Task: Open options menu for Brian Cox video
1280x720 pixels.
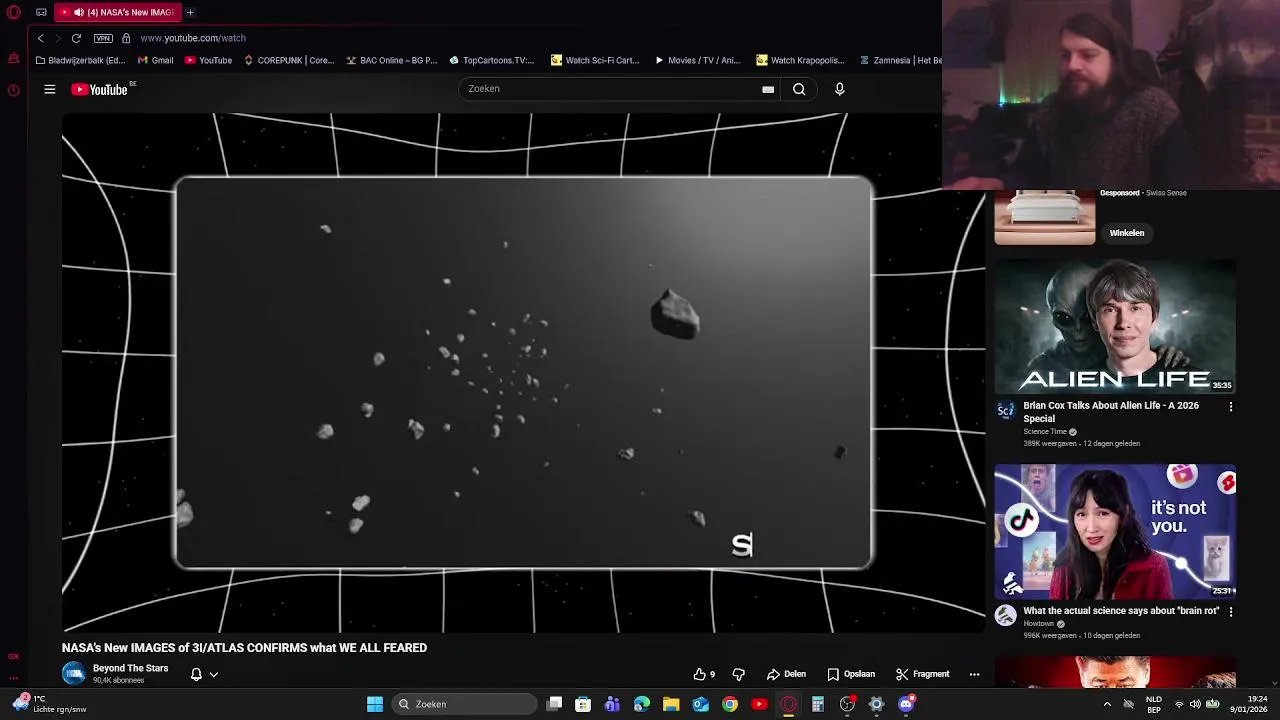Action: coord(1231,407)
